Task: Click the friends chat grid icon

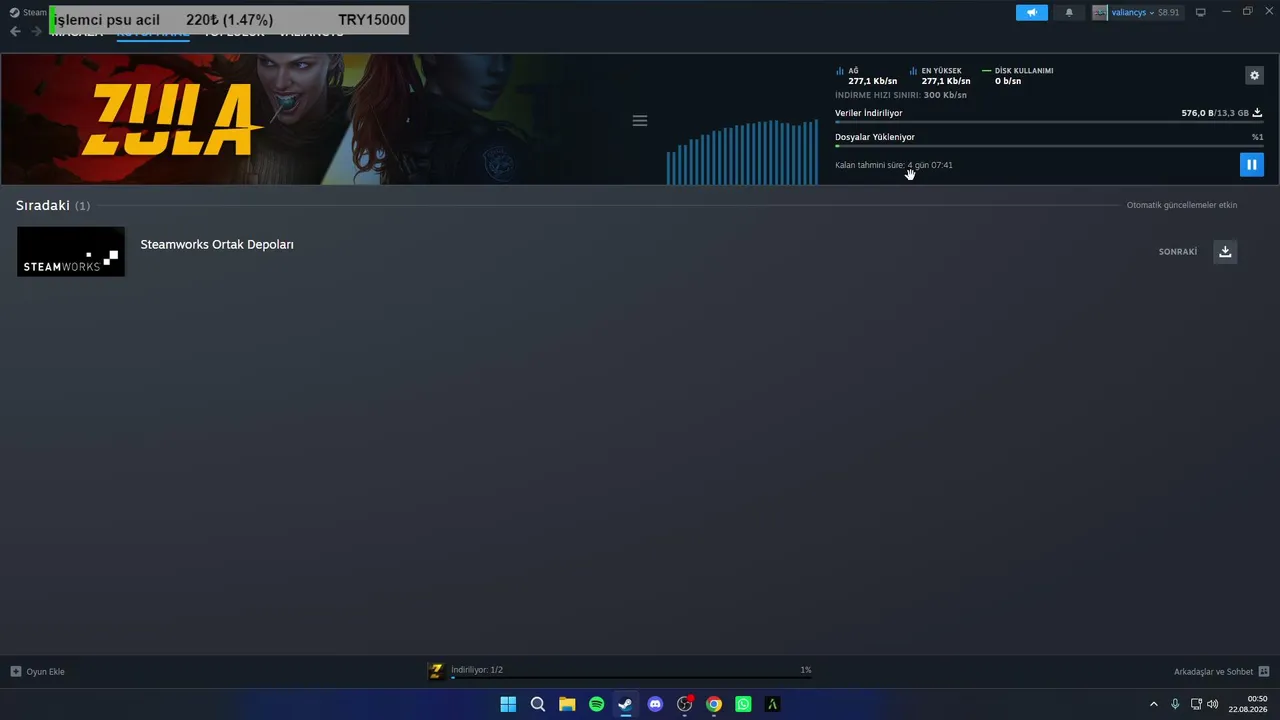Action: [1264, 671]
